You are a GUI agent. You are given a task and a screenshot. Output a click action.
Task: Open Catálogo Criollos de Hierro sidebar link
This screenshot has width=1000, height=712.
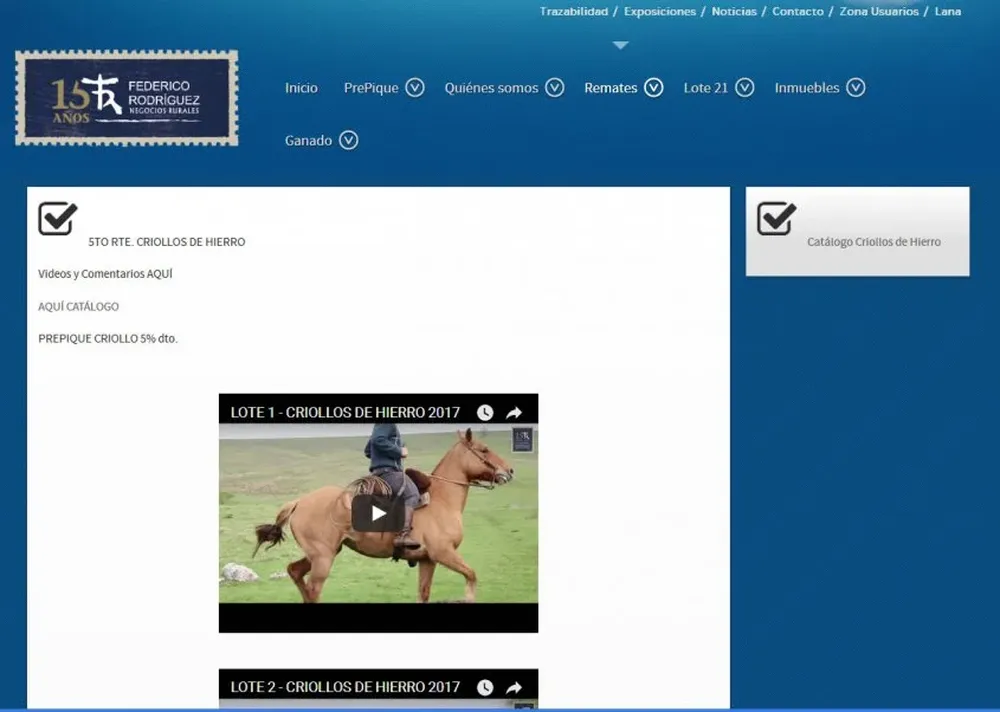(x=873, y=242)
